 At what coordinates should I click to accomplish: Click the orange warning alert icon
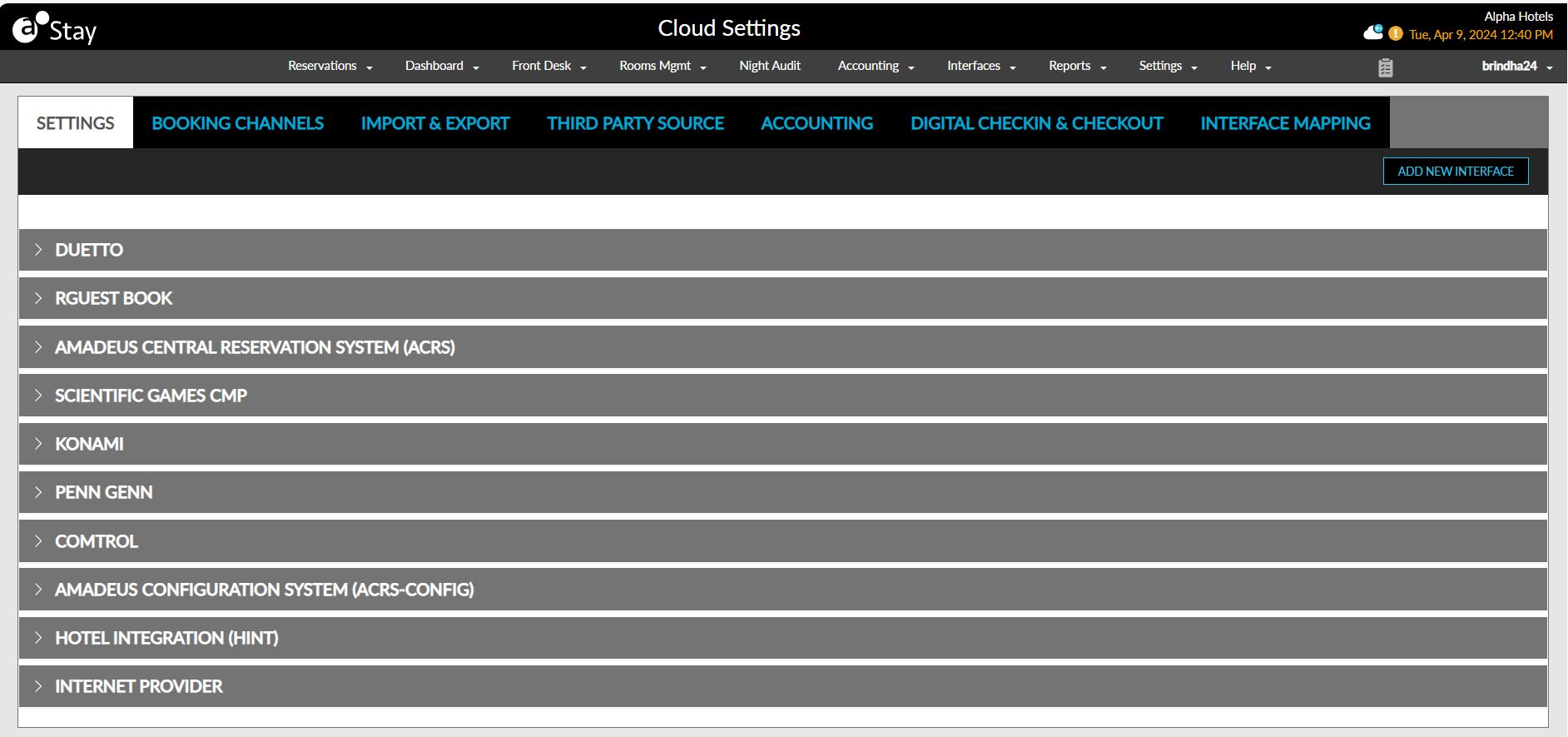coord(1396,34)
